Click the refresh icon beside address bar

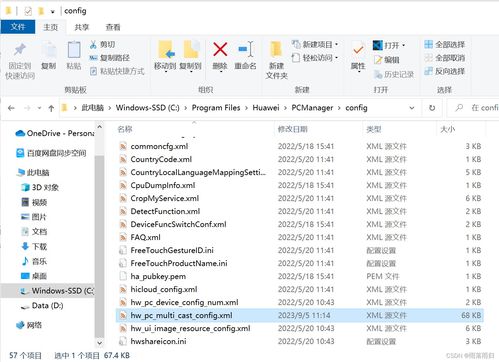point(432,108)
